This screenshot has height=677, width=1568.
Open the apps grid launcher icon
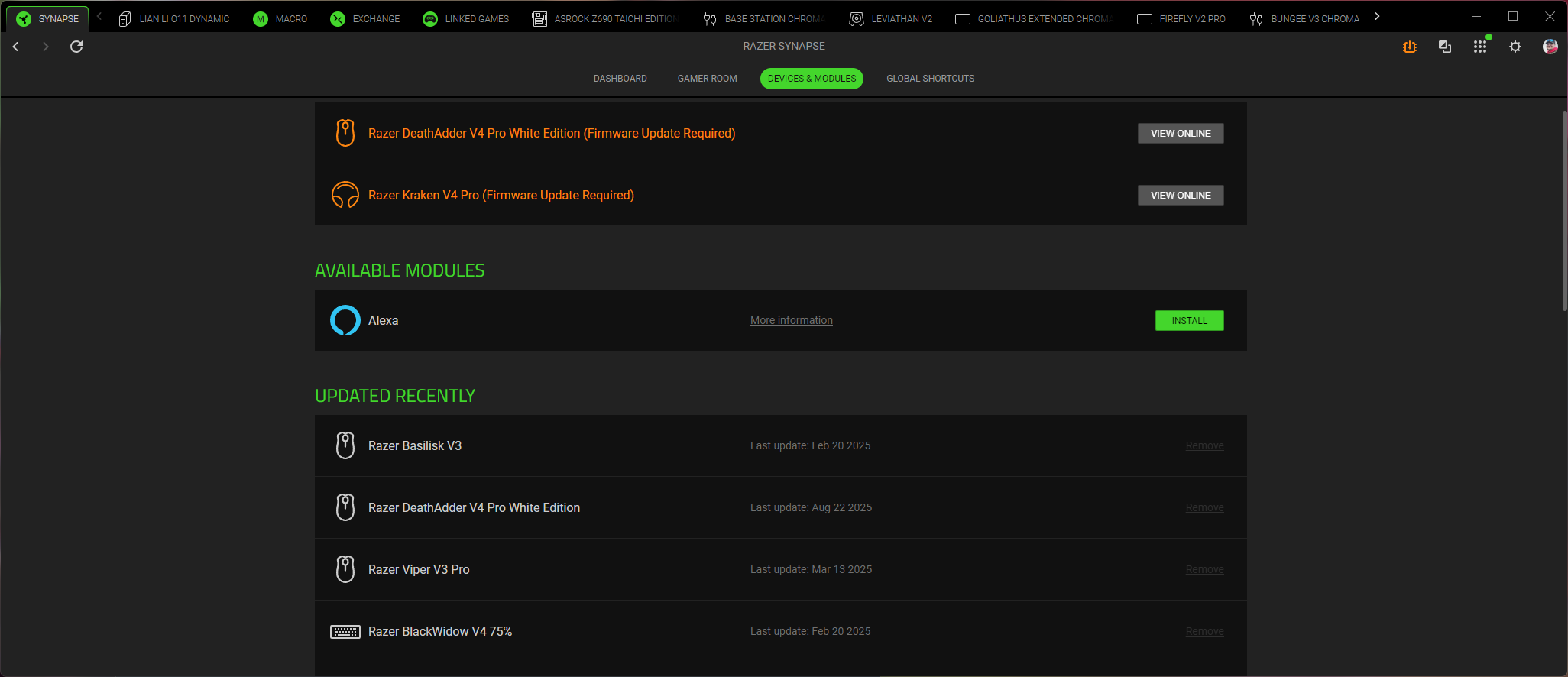1480,47
